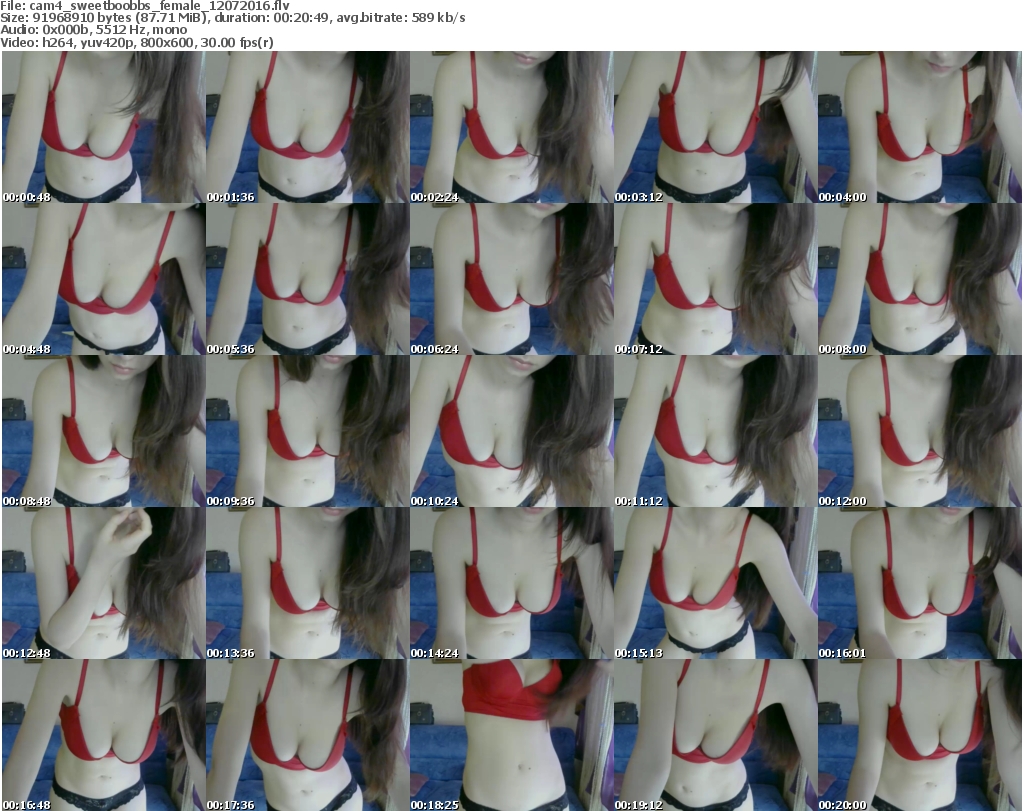
Task: Open the thumbnail labeled 00:08:48
Action: 104,431
